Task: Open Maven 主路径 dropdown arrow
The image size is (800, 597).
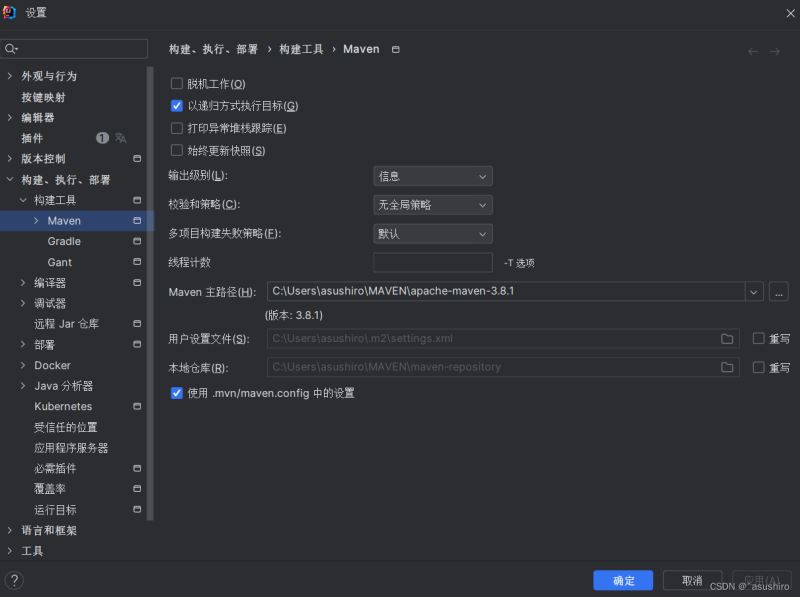Action: [754, 292]
